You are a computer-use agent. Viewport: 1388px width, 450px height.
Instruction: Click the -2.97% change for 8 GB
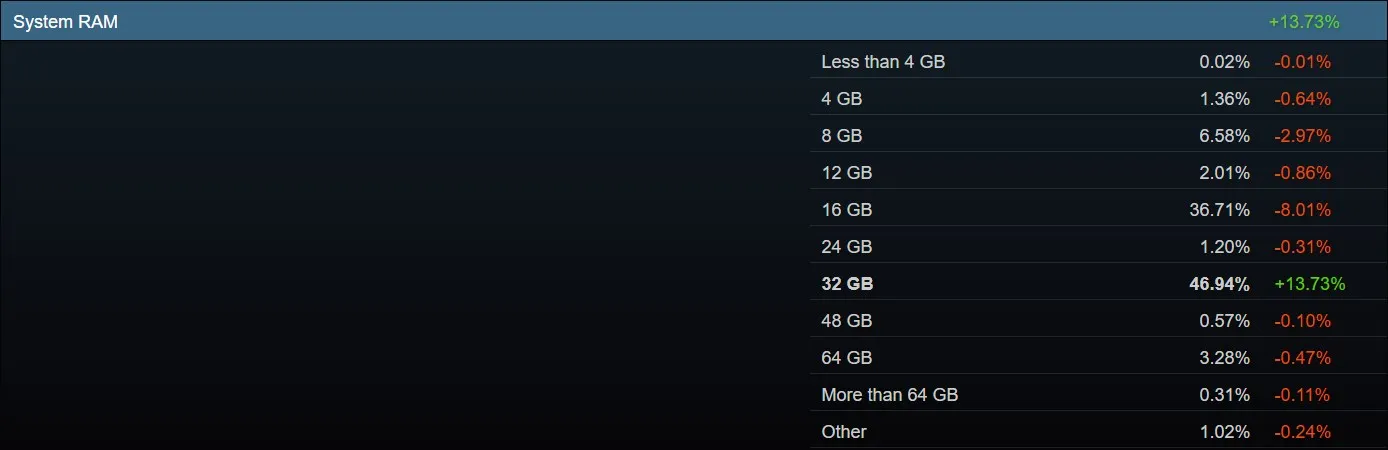(1302, 136)
